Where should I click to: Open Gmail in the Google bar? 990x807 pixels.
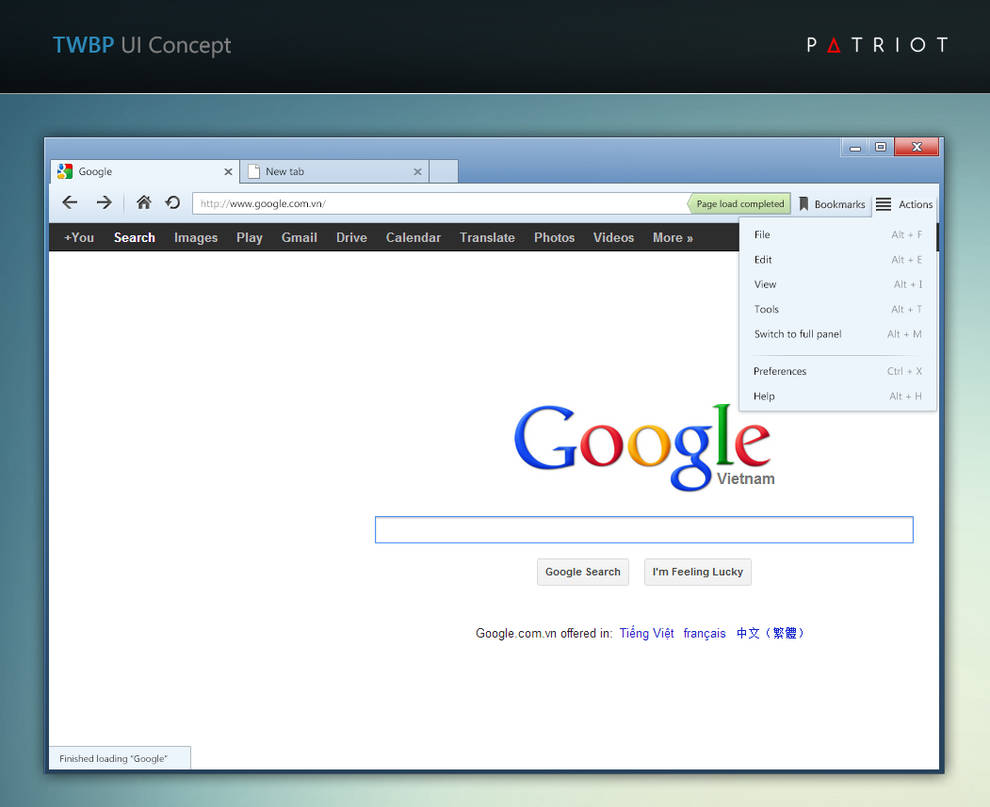coord(299,237)
